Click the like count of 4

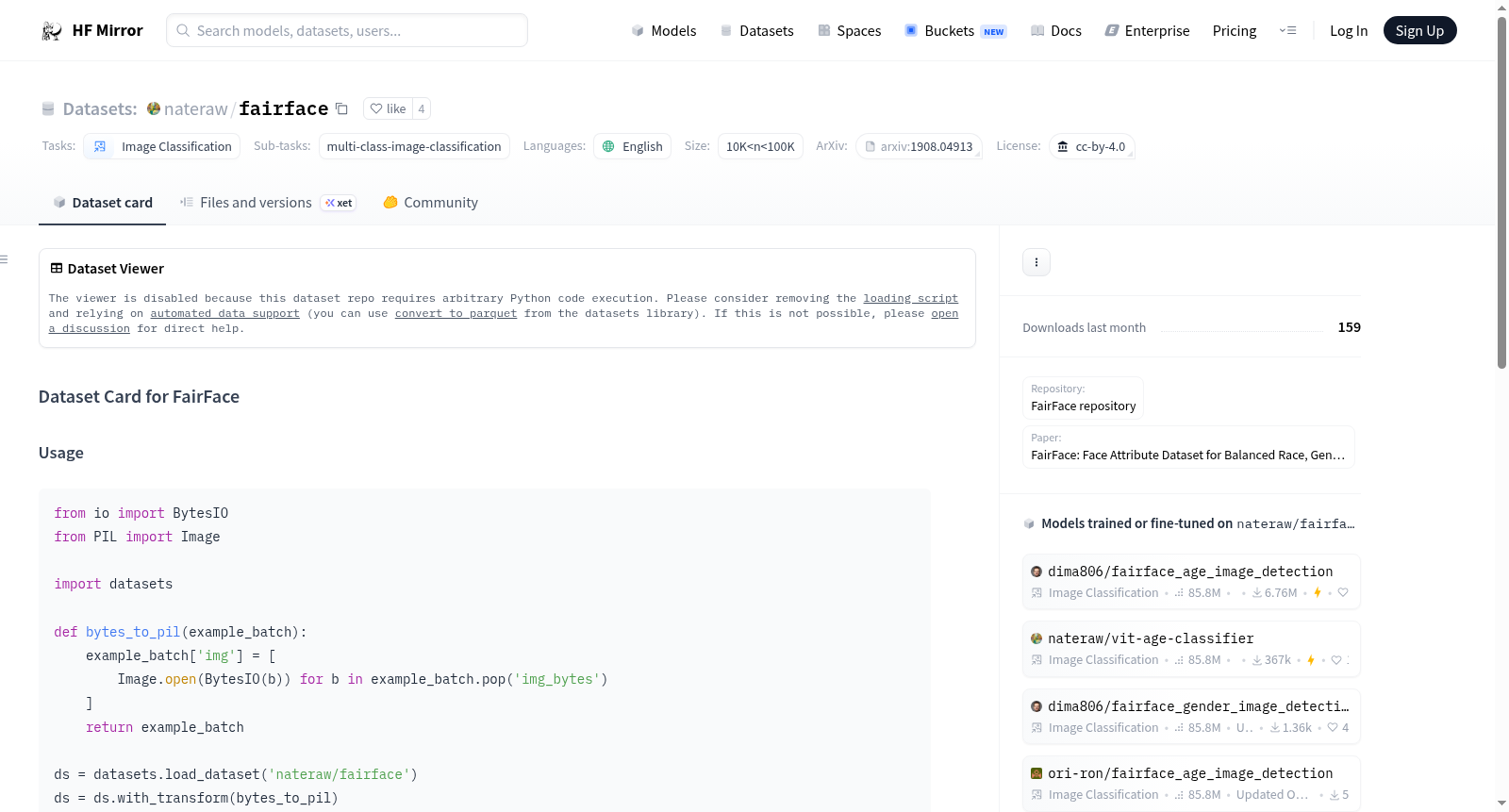(422, 108)
